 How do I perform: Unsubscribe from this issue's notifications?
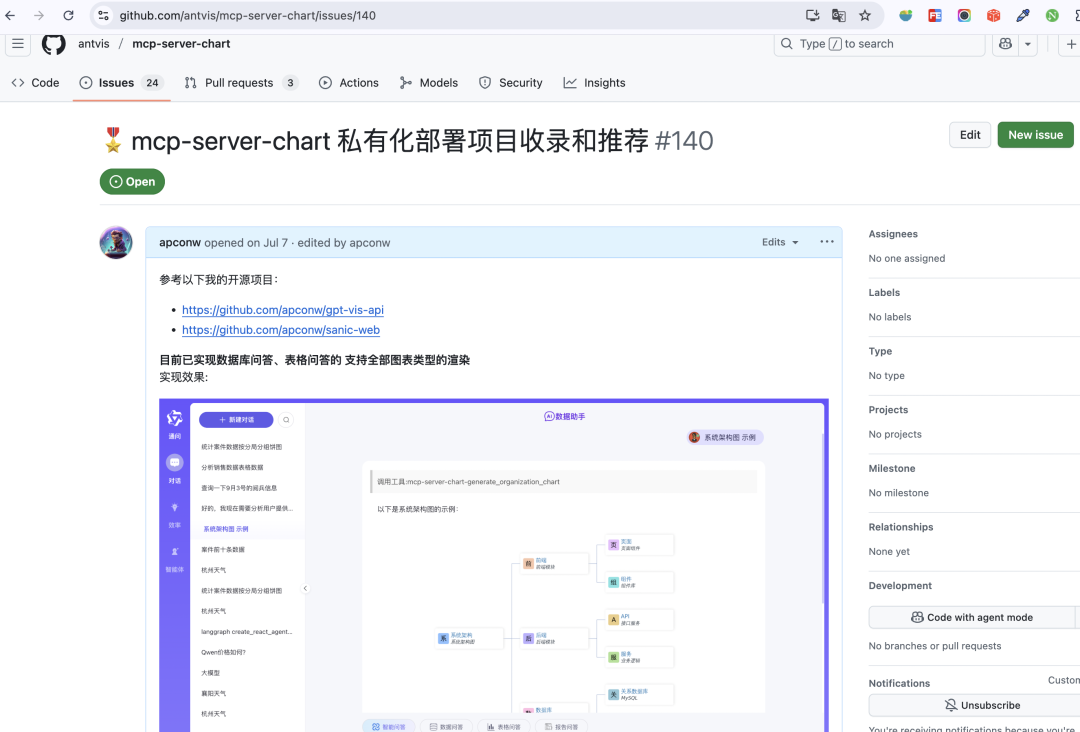(x=983, y=705)
